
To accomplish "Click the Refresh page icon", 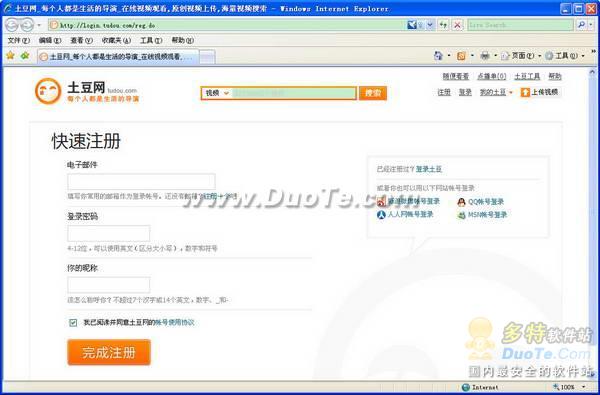I will point(443,25).
